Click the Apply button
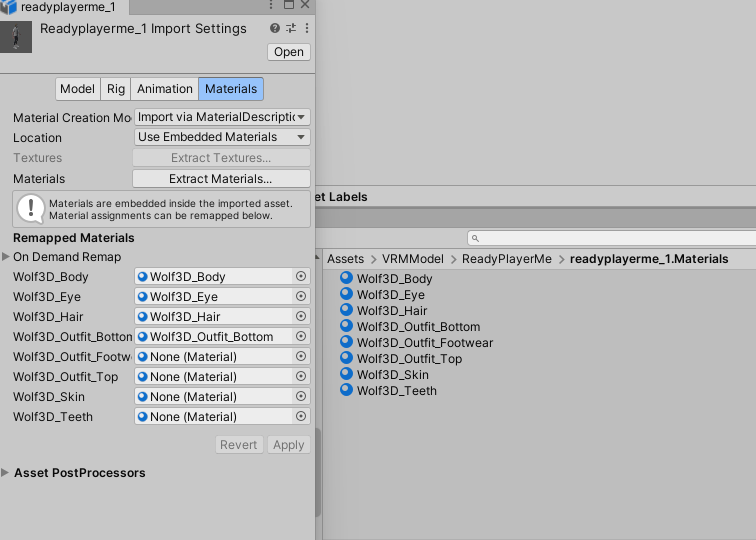 [x=288, y=445]
